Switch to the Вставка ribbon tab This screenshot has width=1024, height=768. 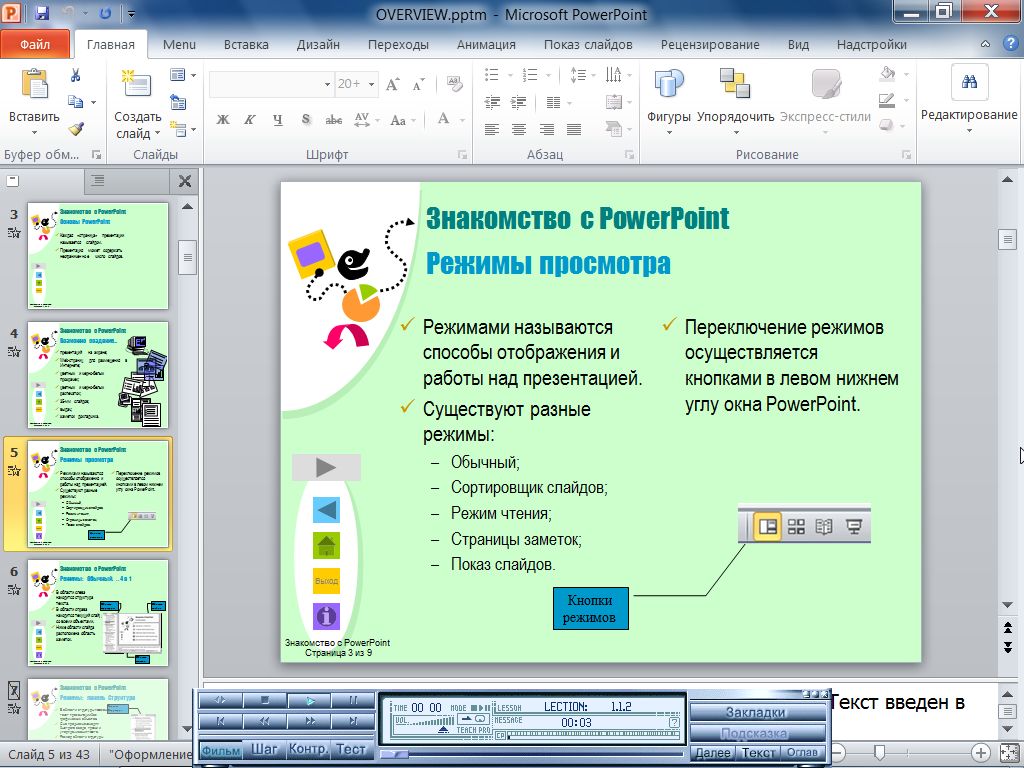246,44
